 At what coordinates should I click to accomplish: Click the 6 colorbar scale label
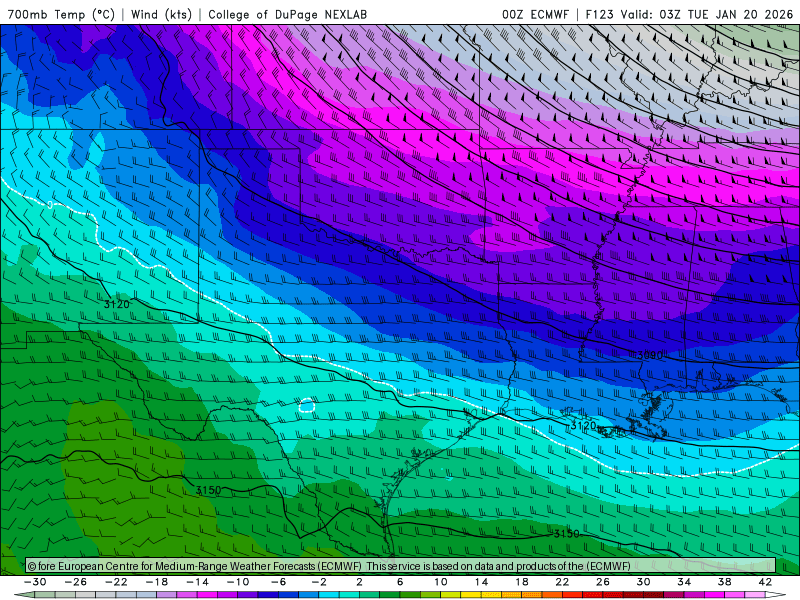400,582
